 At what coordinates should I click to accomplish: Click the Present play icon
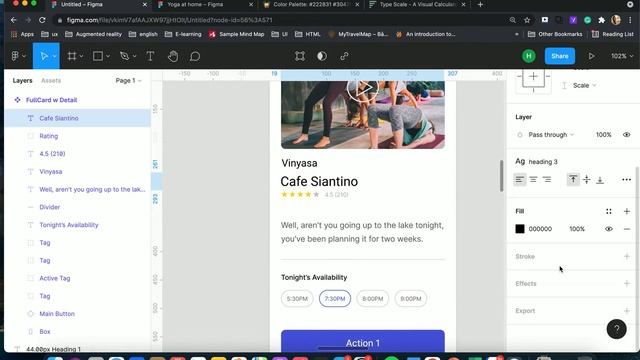(x=591, y=56)
